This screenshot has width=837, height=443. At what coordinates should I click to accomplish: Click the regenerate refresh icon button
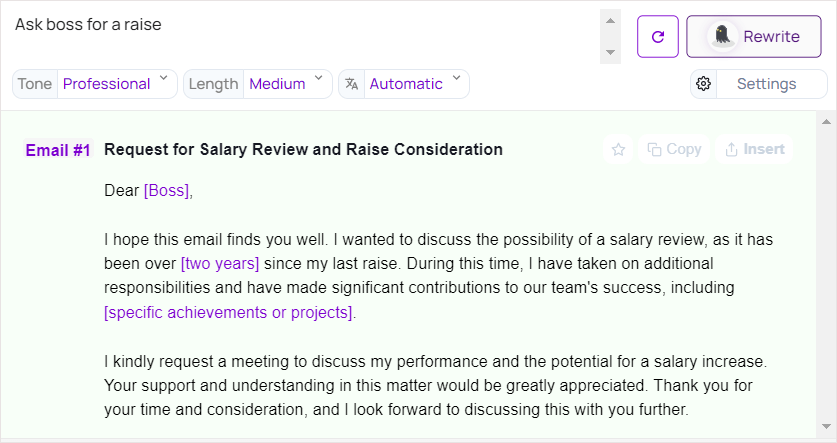[x=658, y=37]
